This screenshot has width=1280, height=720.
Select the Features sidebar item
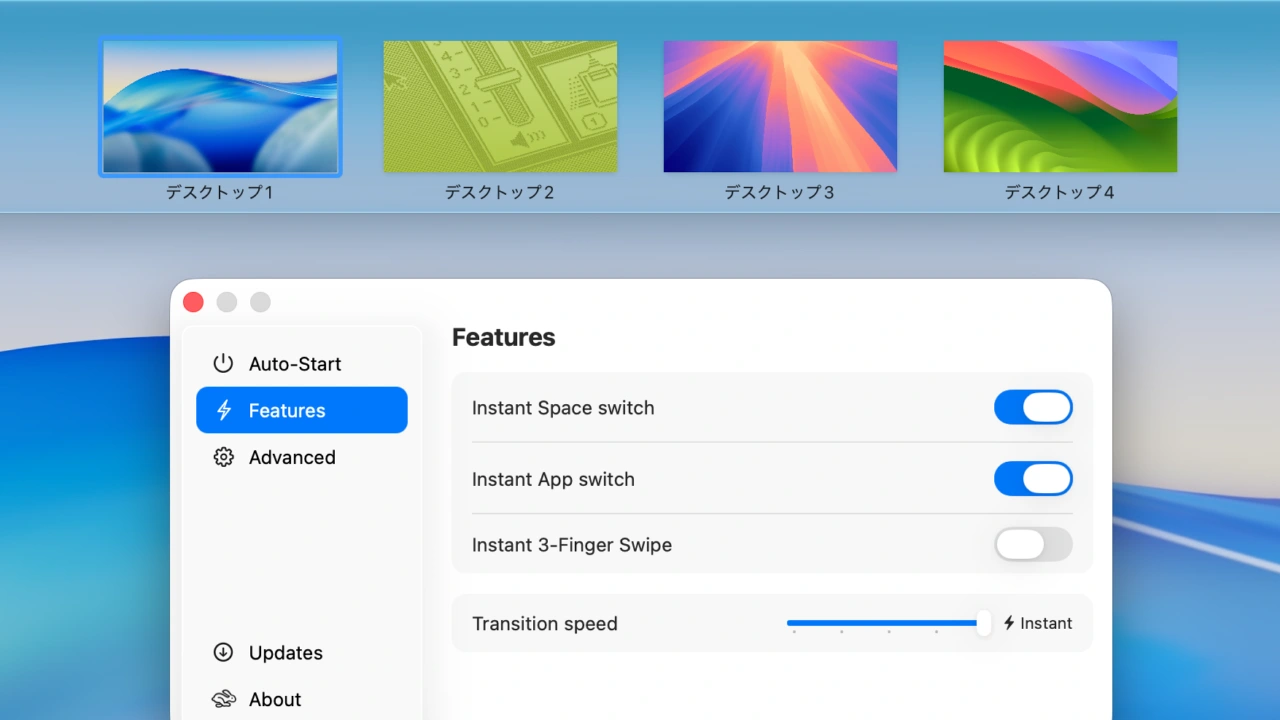(x=302, y=410)
